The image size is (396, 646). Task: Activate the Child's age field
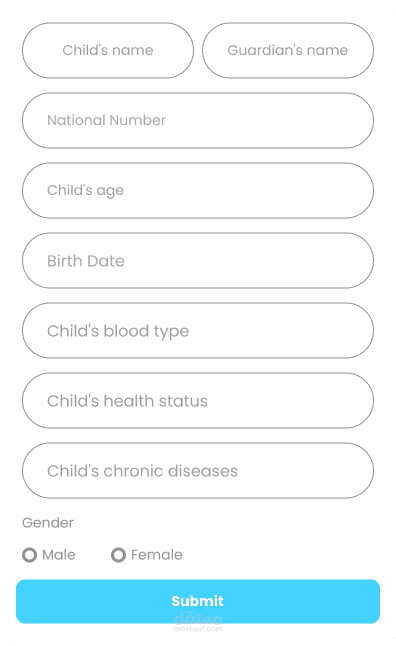point(198,190)
